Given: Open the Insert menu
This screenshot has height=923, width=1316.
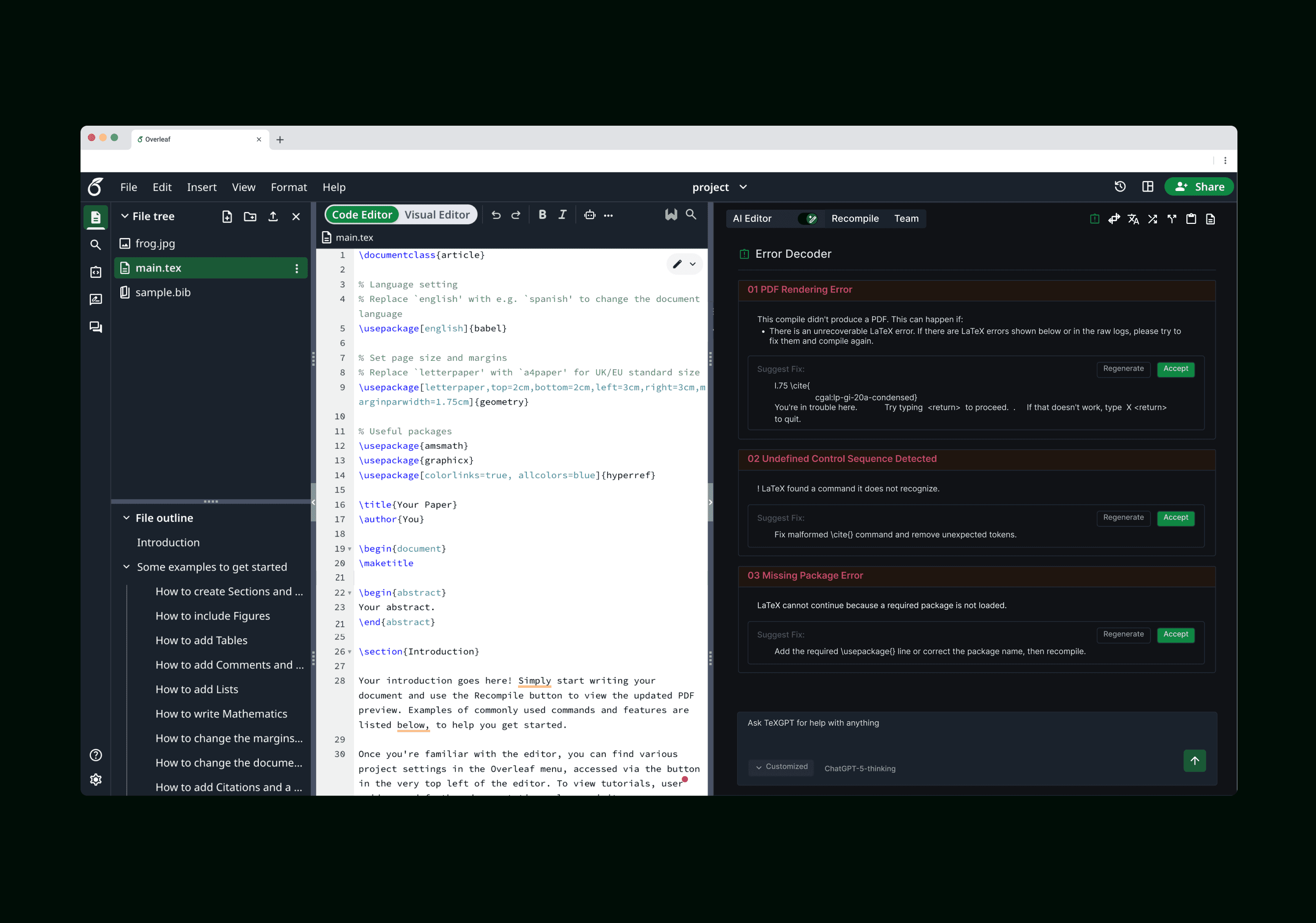Looking at the screenshot, I should pos(201,188).
